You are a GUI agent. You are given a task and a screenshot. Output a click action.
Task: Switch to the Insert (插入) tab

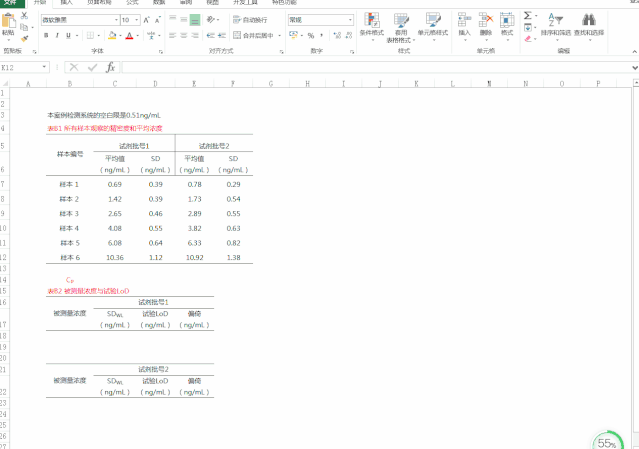pyautogui.click(x=66, y=3)
